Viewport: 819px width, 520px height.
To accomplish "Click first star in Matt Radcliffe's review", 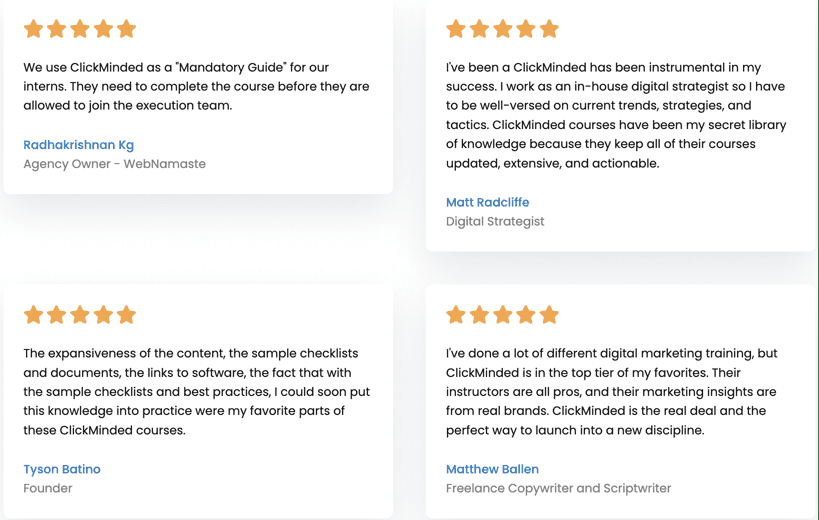I will (456, 29).
